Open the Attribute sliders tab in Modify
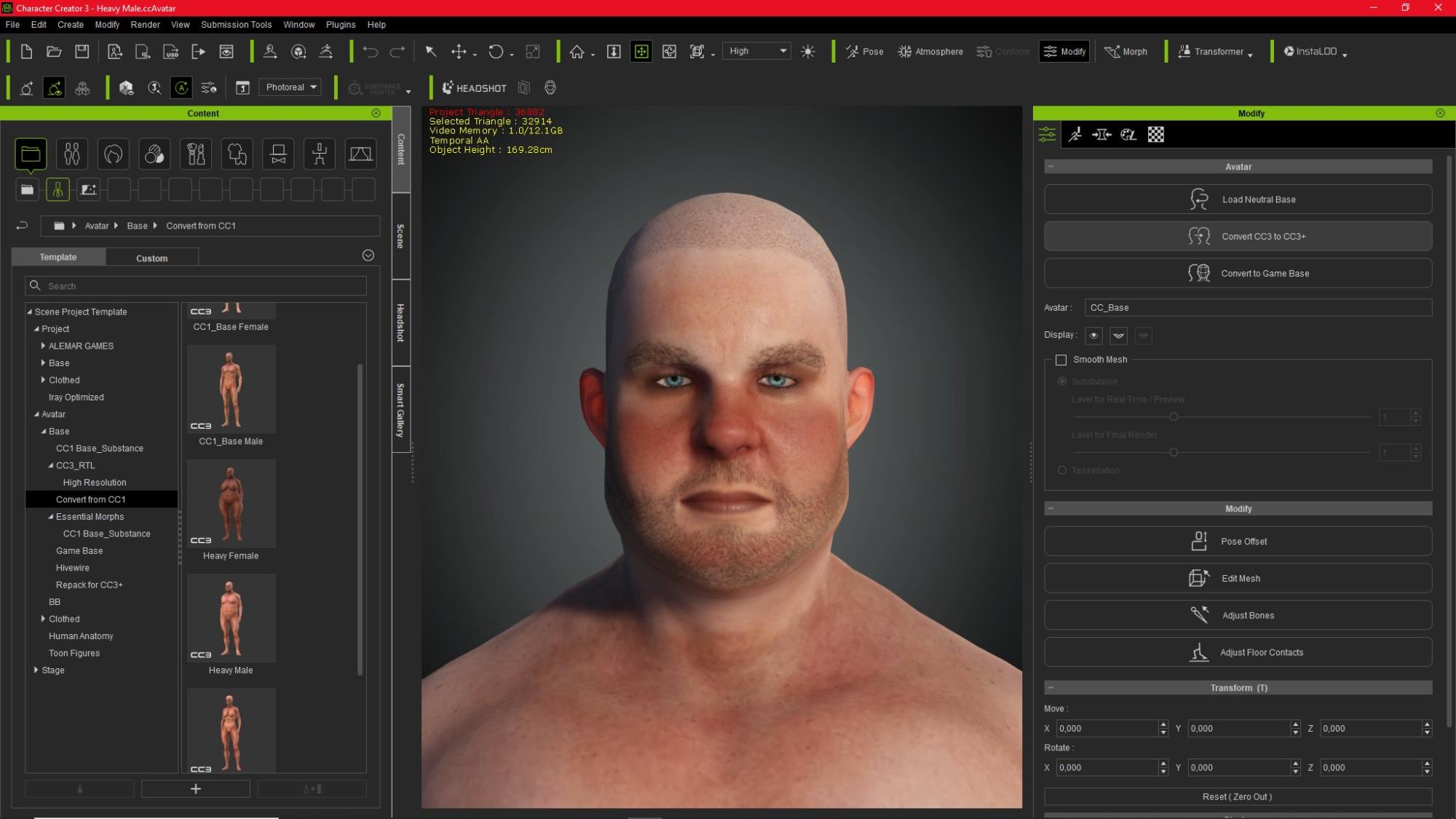The width and height of the screenshot is (1456, 819). (1047, 135)
